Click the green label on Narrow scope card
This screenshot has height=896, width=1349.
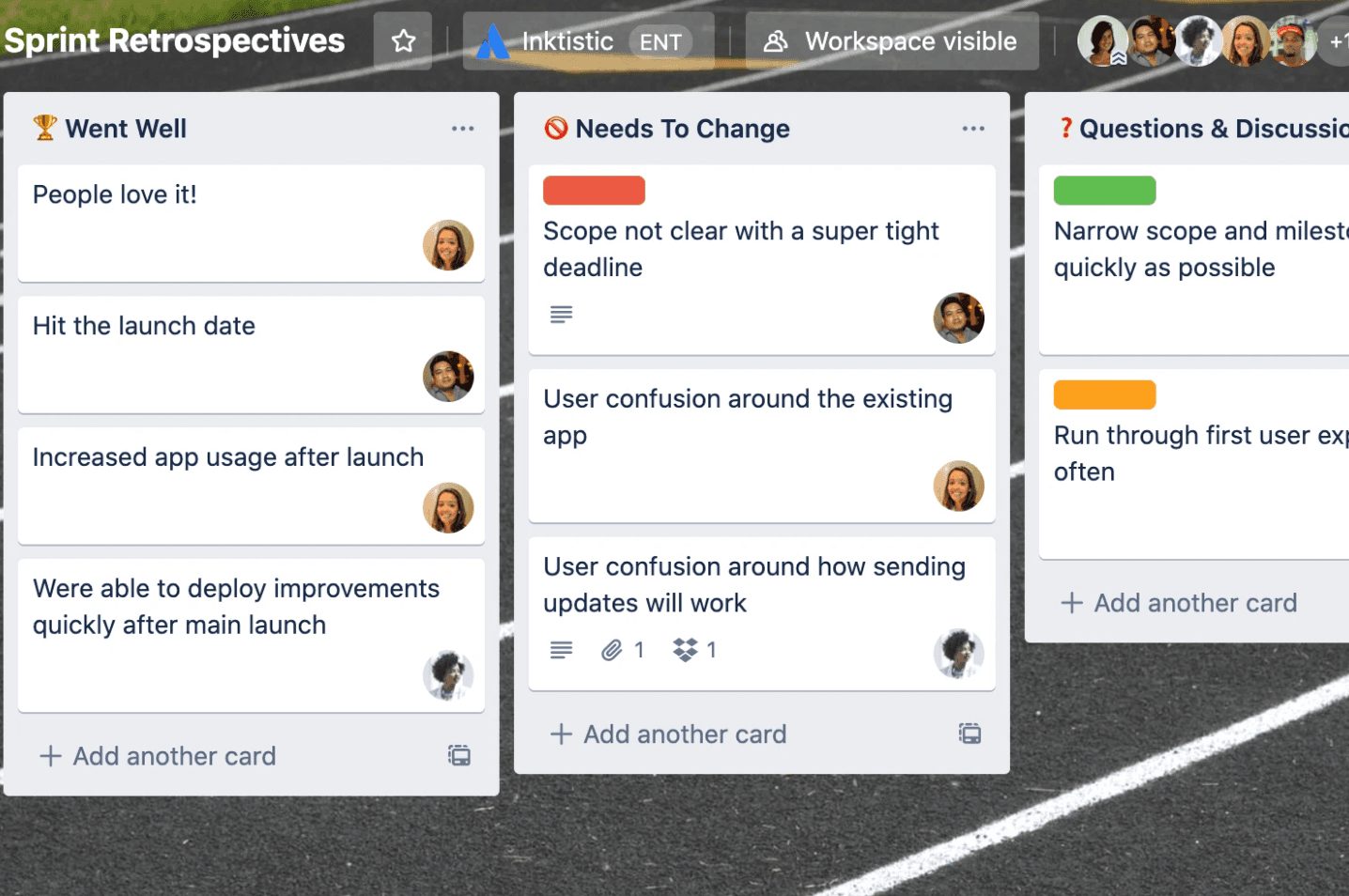(x=1105, y=191)
